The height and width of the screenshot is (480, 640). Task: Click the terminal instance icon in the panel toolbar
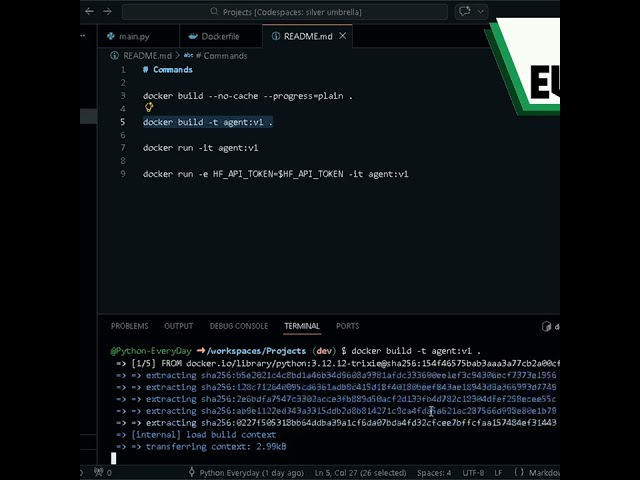tap(546, 327)
